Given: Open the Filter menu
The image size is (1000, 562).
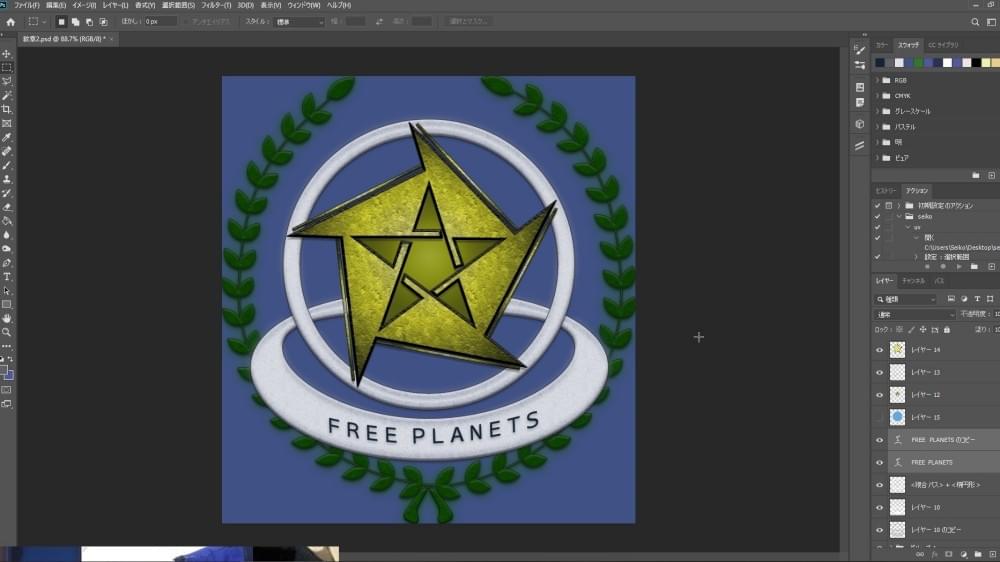Looking at the screenshot, I should 216,5.
